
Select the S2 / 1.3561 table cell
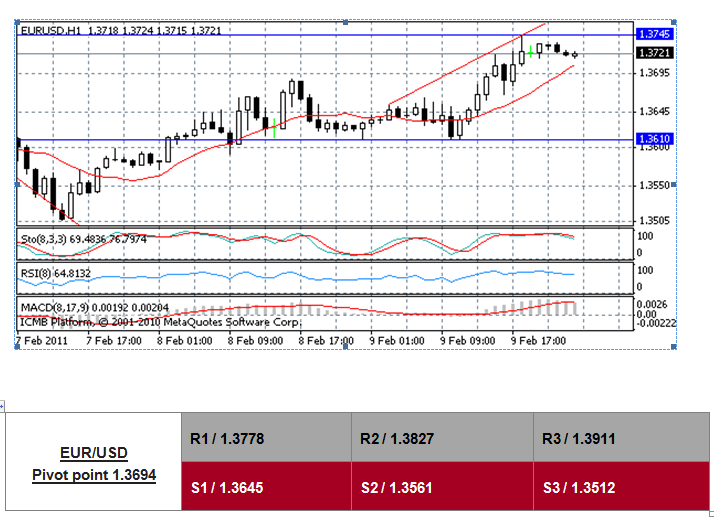coord(442,486)
